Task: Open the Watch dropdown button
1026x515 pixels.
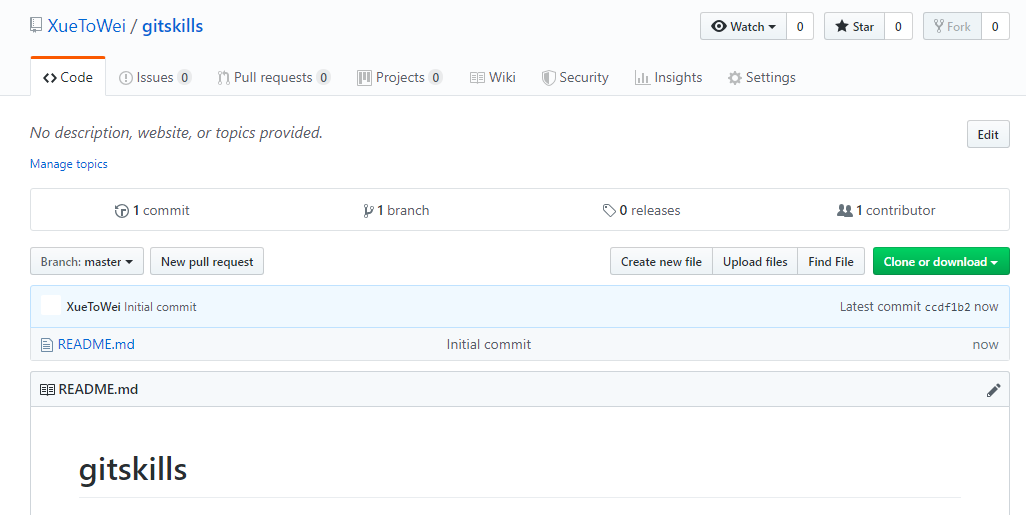Action: pyautogui.click(x=743, y=26)
